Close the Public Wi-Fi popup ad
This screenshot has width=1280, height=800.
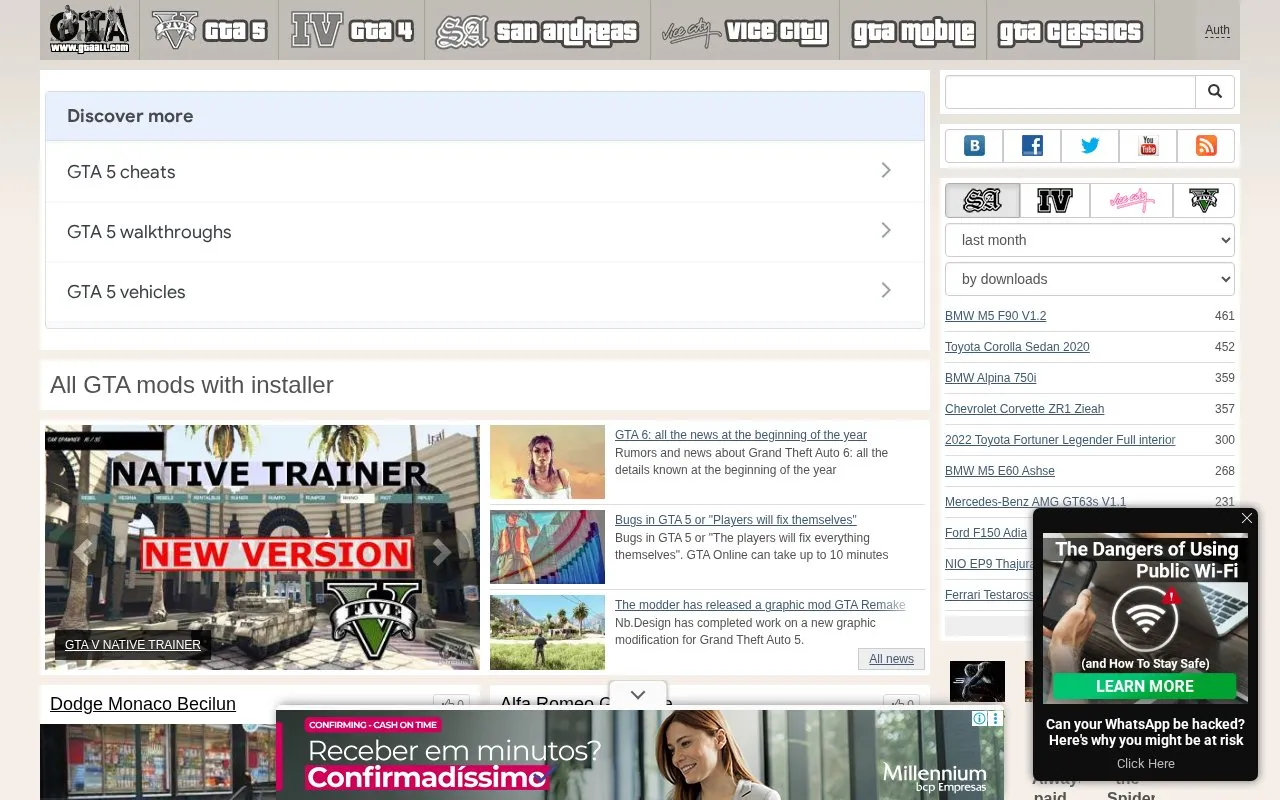point(1246,518)
